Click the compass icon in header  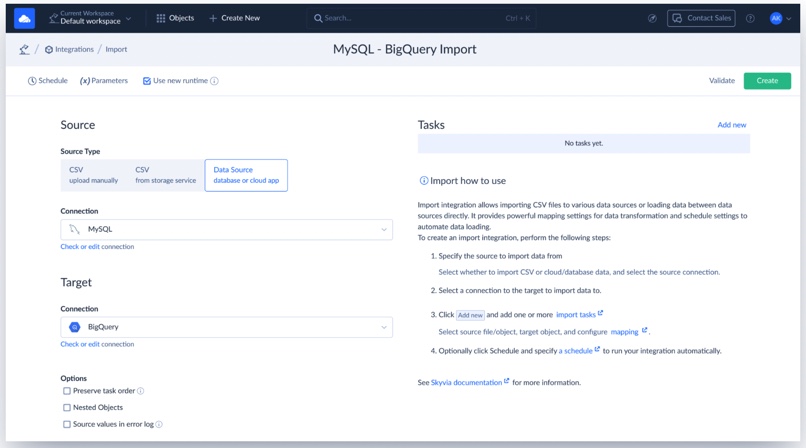652,18
